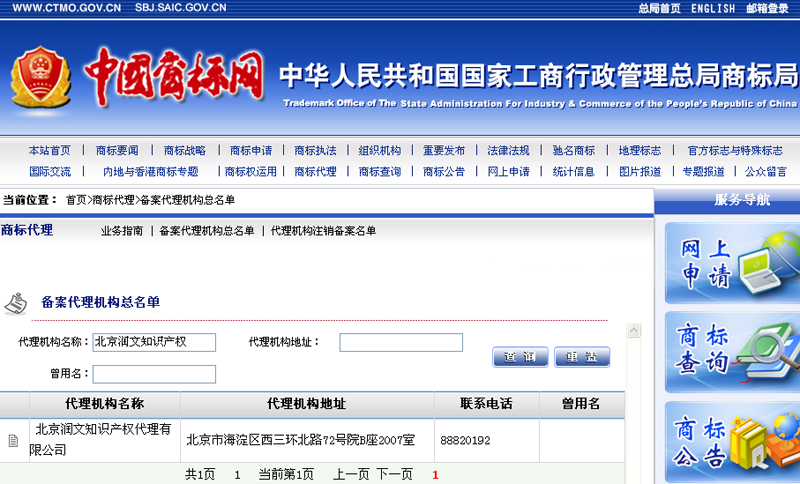
Task: Open 法律法规 menu item
Action: 508,150
